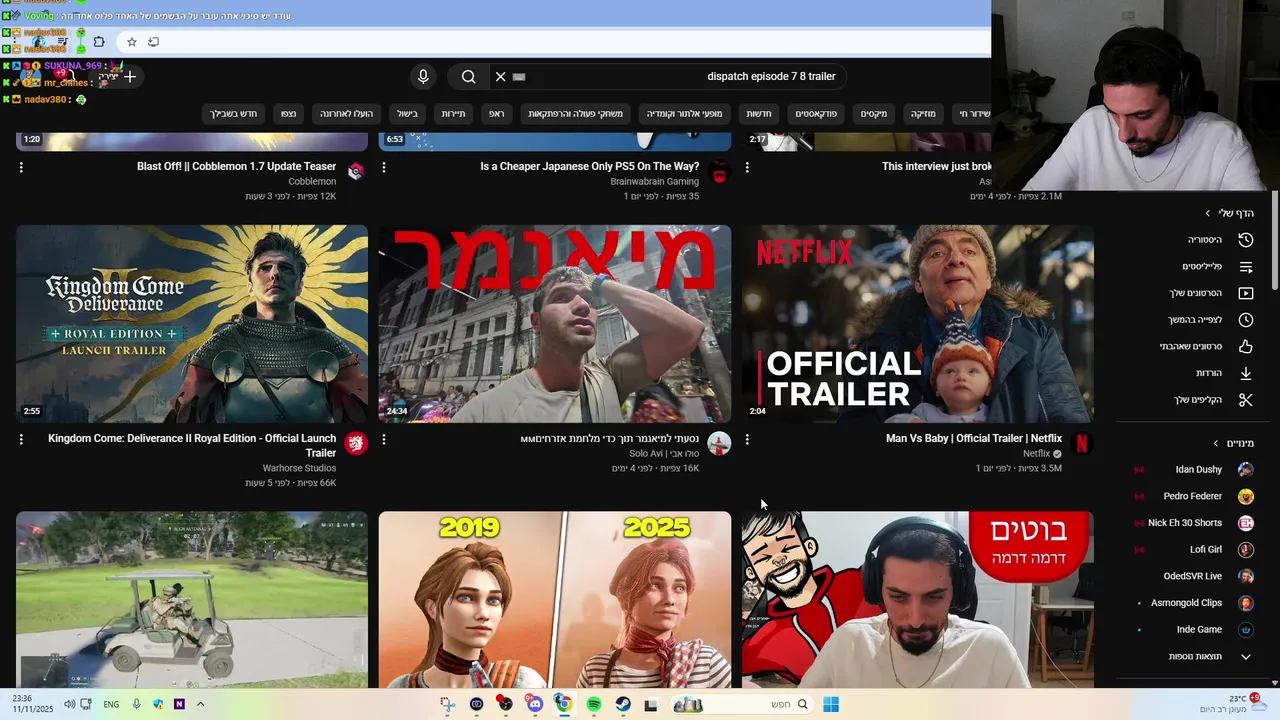Select the 'מיקסים' filter chip

(x=874, y=114)
